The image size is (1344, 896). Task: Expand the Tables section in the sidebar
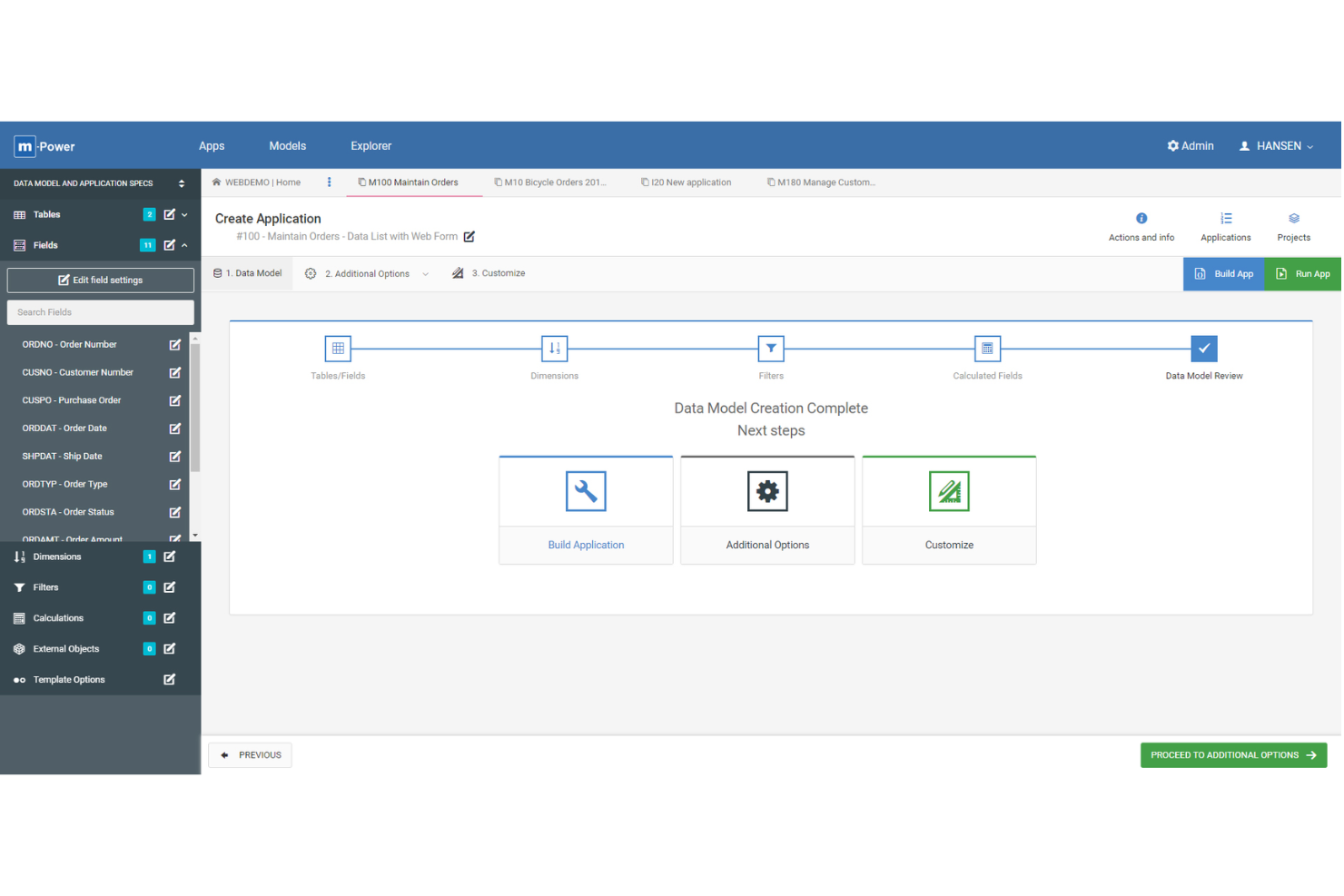point(184,214)
